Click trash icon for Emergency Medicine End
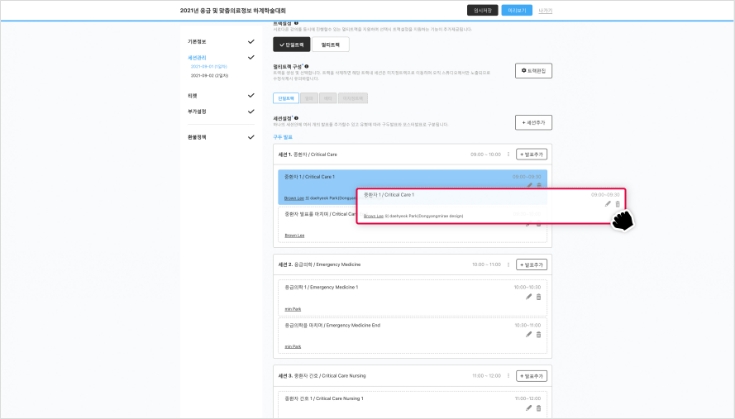The width and height of the screenshot is (735, 419). (x=539, y=334)
